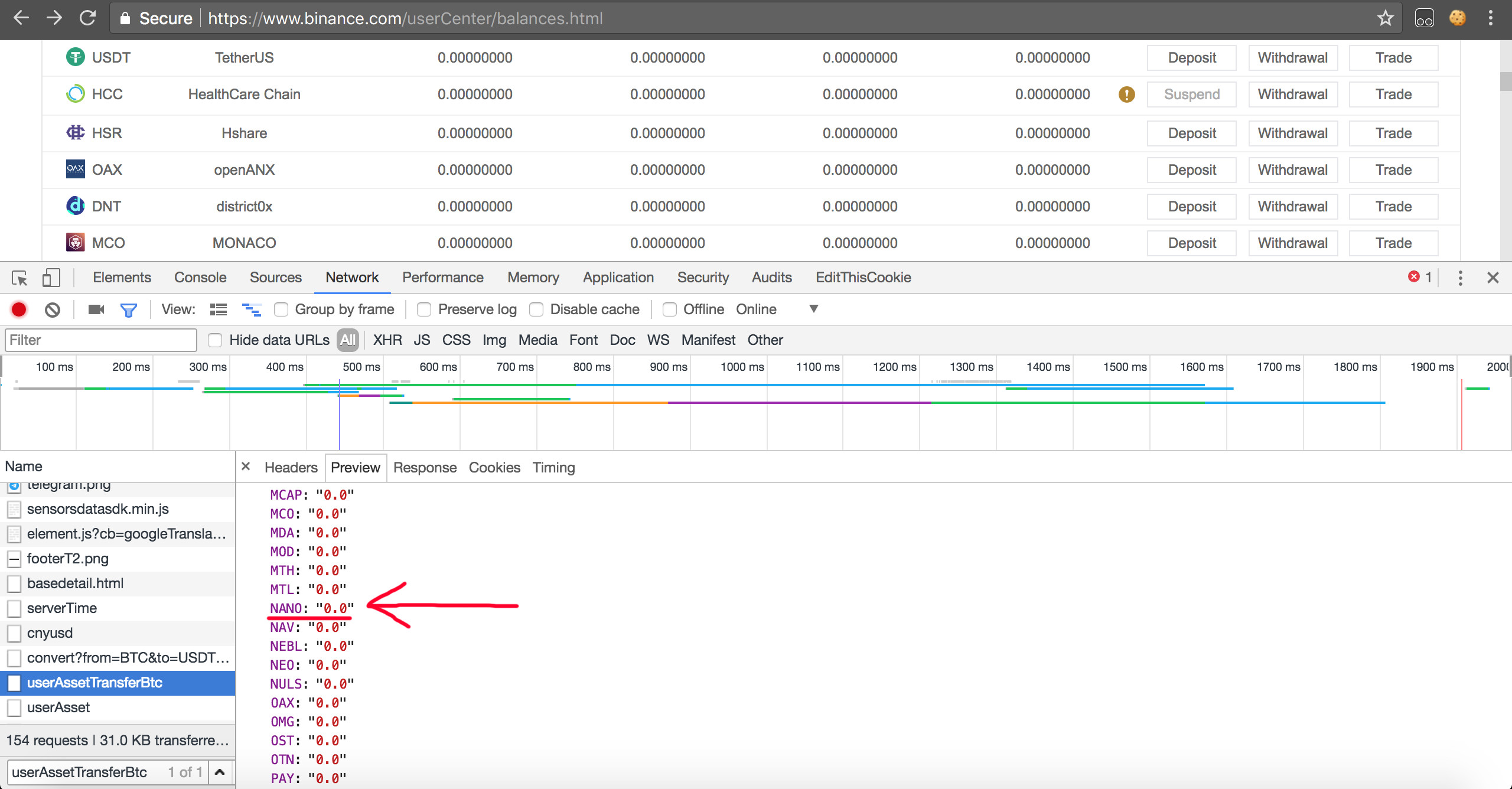Image resolution: width=1512 pixels, height=789 pixels.
Task: Switch to the Sources tab
Action: [275, 278]
